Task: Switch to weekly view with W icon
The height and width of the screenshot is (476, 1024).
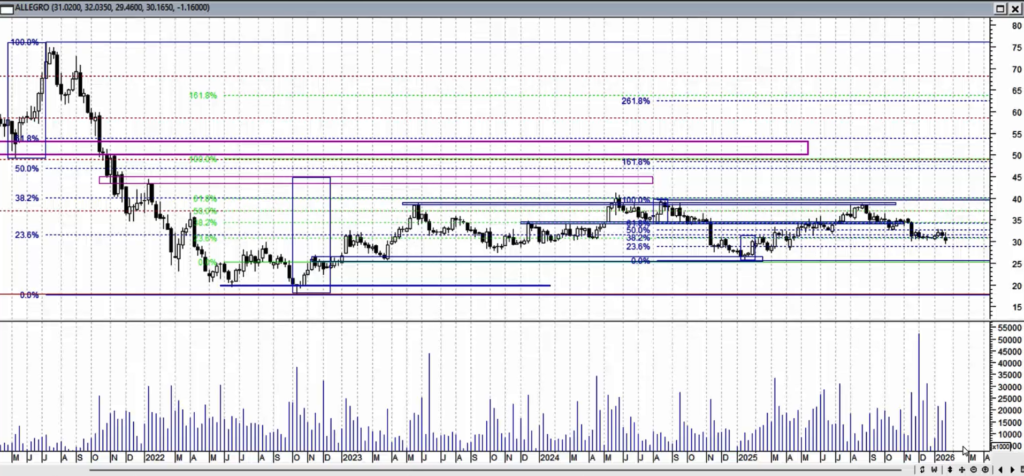Action: coord(934,469)
